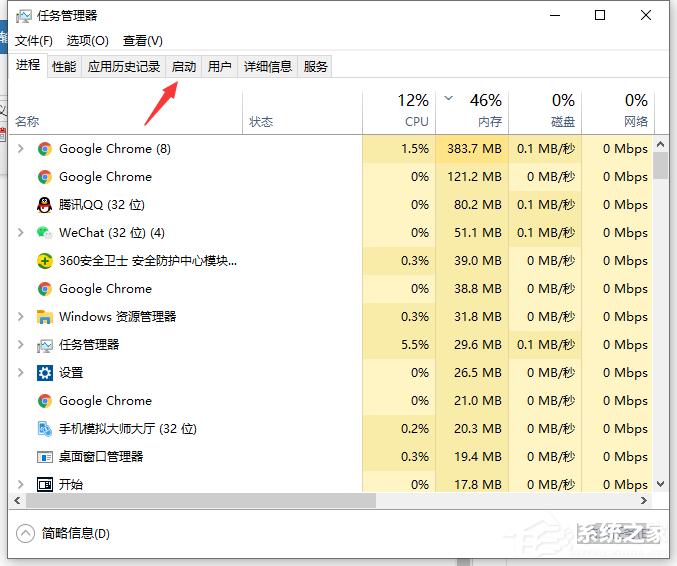Click the 80.2 MB memory cell
Image resolution: width=677 pixels, height=566 pixels.
[x=472, y=205]
